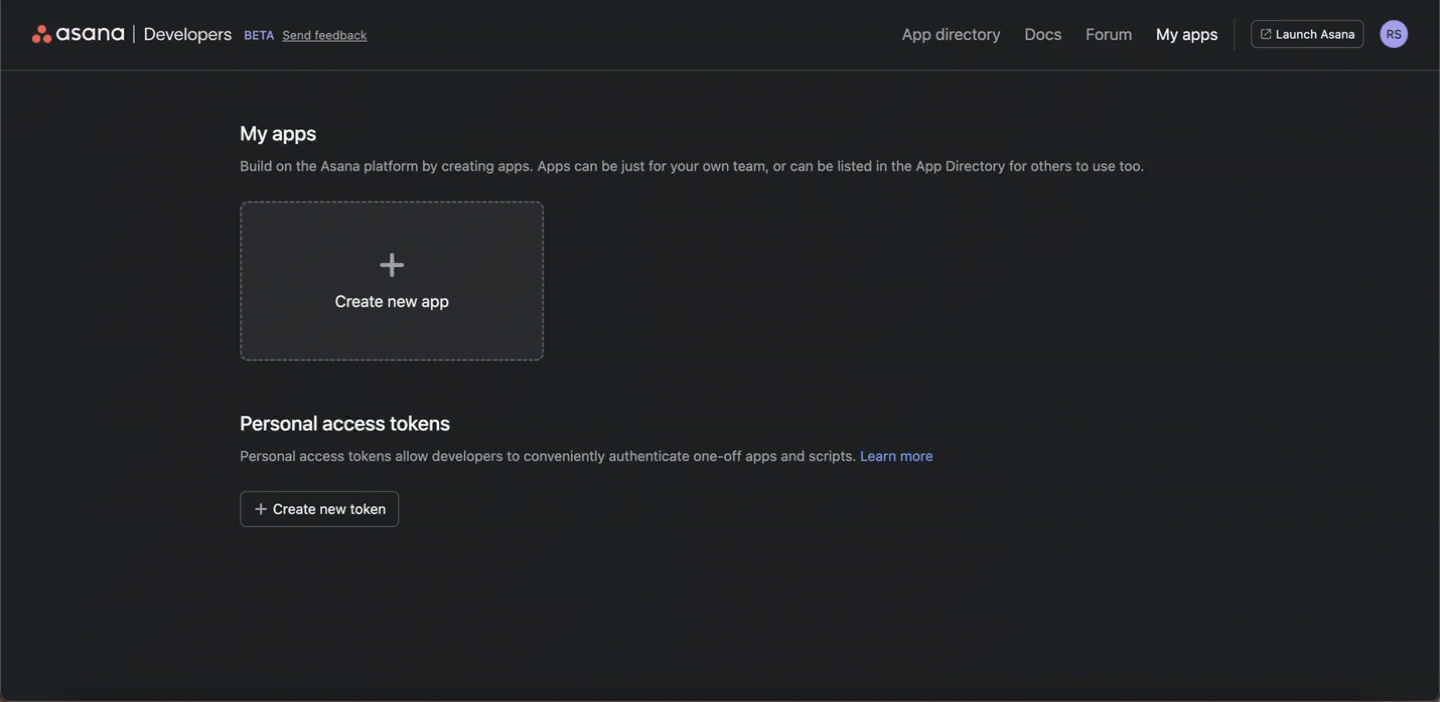The image size is (1440, 702).
Task: Select My apps in the top navigation
Action: 1187,34
